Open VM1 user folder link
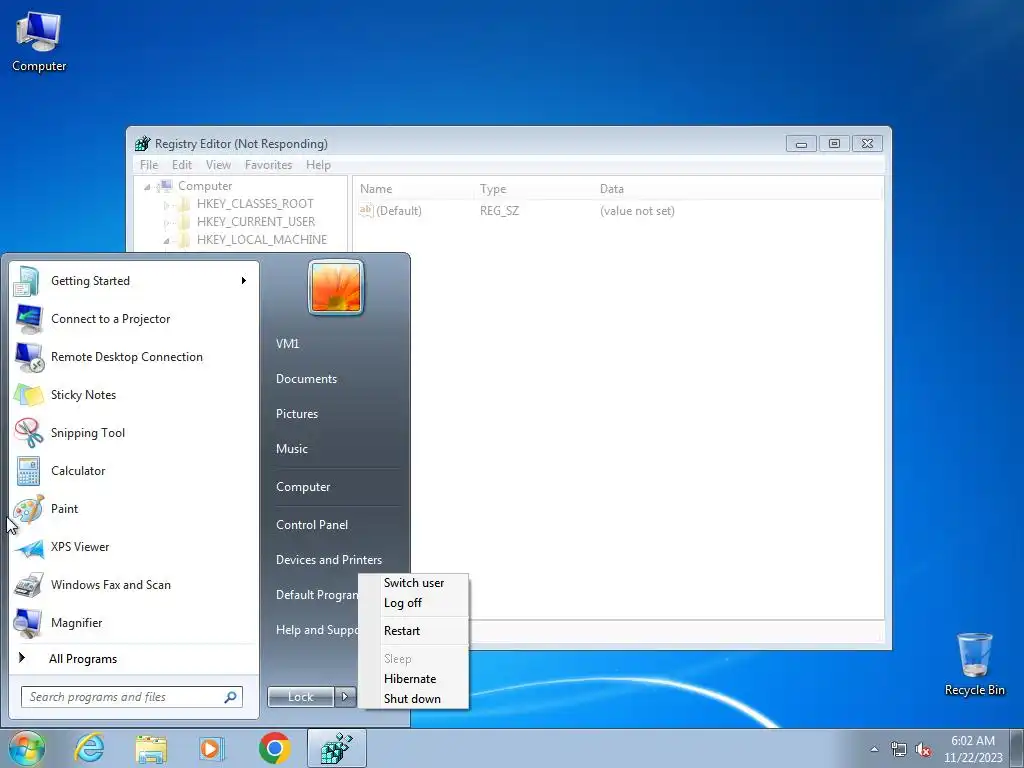The image size is (1024, 768). 287,344
